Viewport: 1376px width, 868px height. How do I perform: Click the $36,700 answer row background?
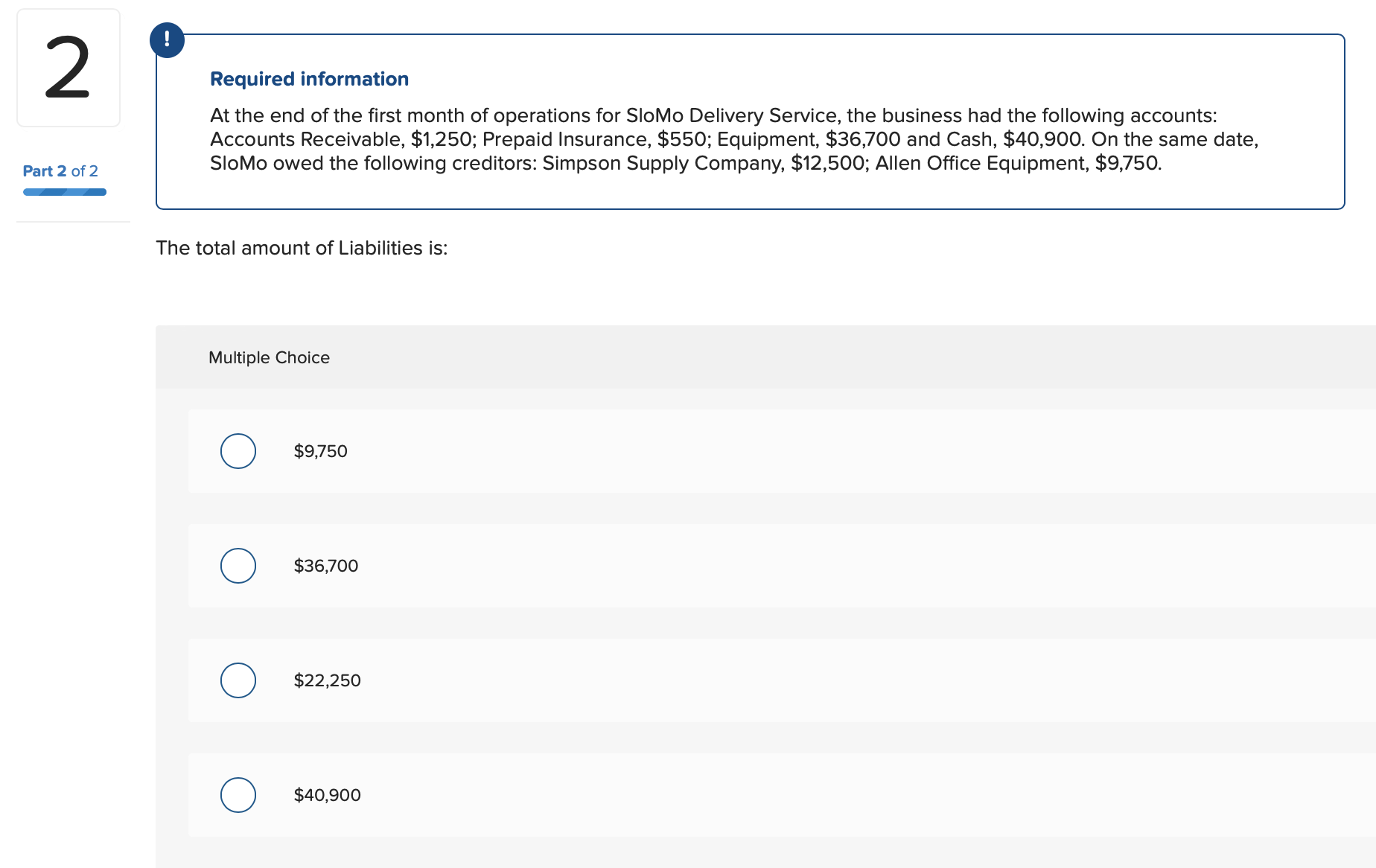(x=782, y=566)
